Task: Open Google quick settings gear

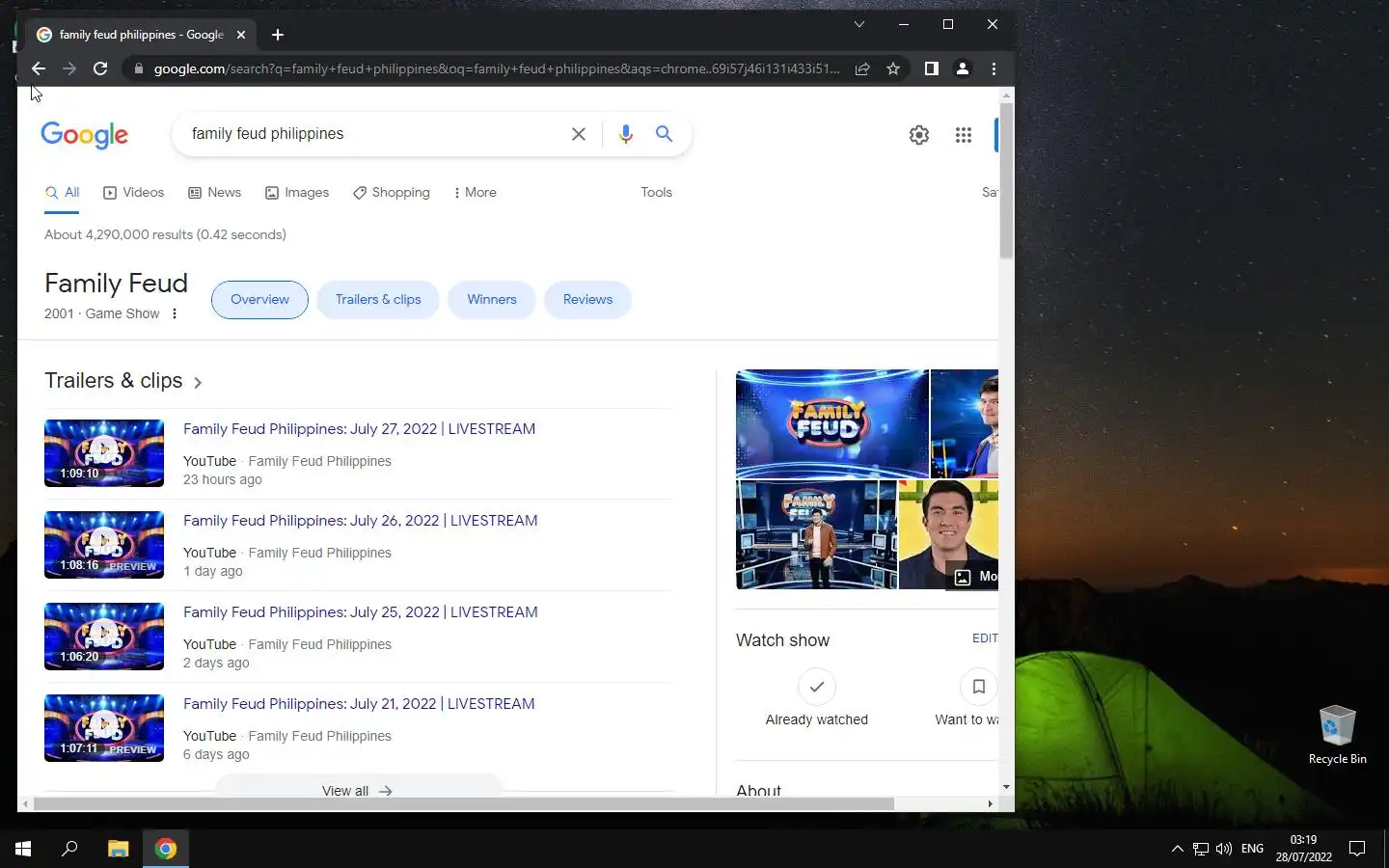Action: (919, 135)
